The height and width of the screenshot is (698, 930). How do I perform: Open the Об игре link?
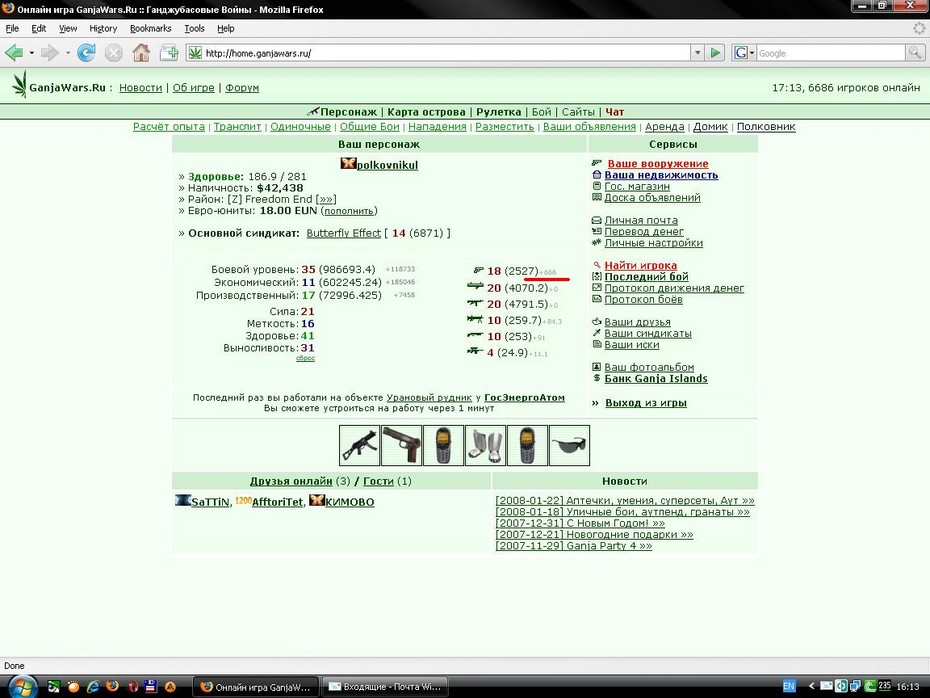pos(193,88)
